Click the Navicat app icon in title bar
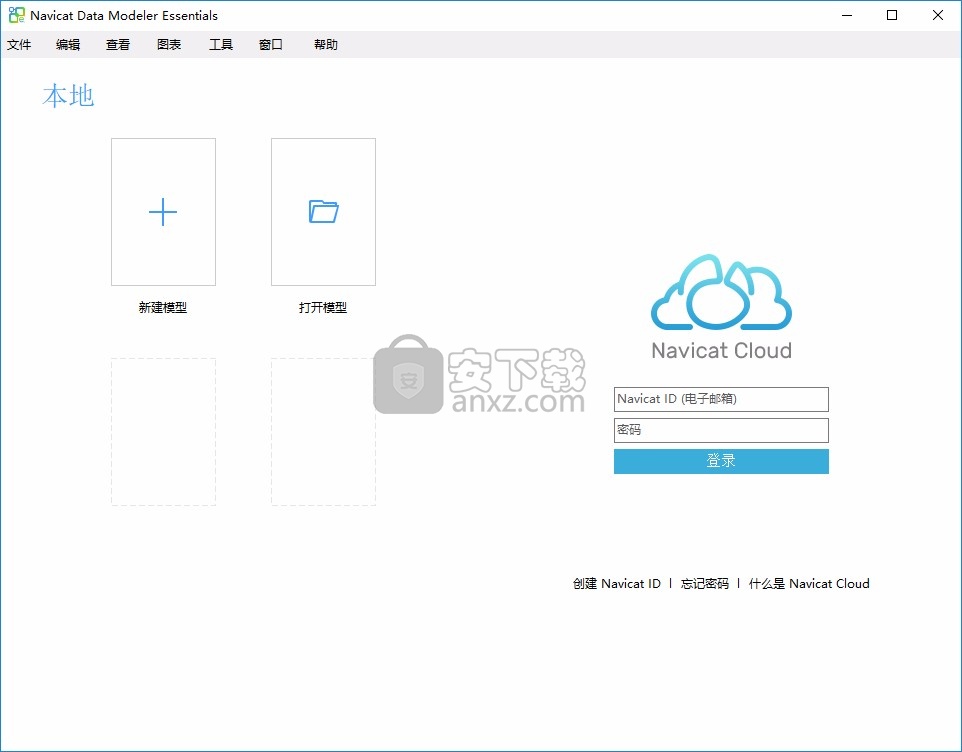The width and height of the screenshot is (962, 752). (17, 15)
